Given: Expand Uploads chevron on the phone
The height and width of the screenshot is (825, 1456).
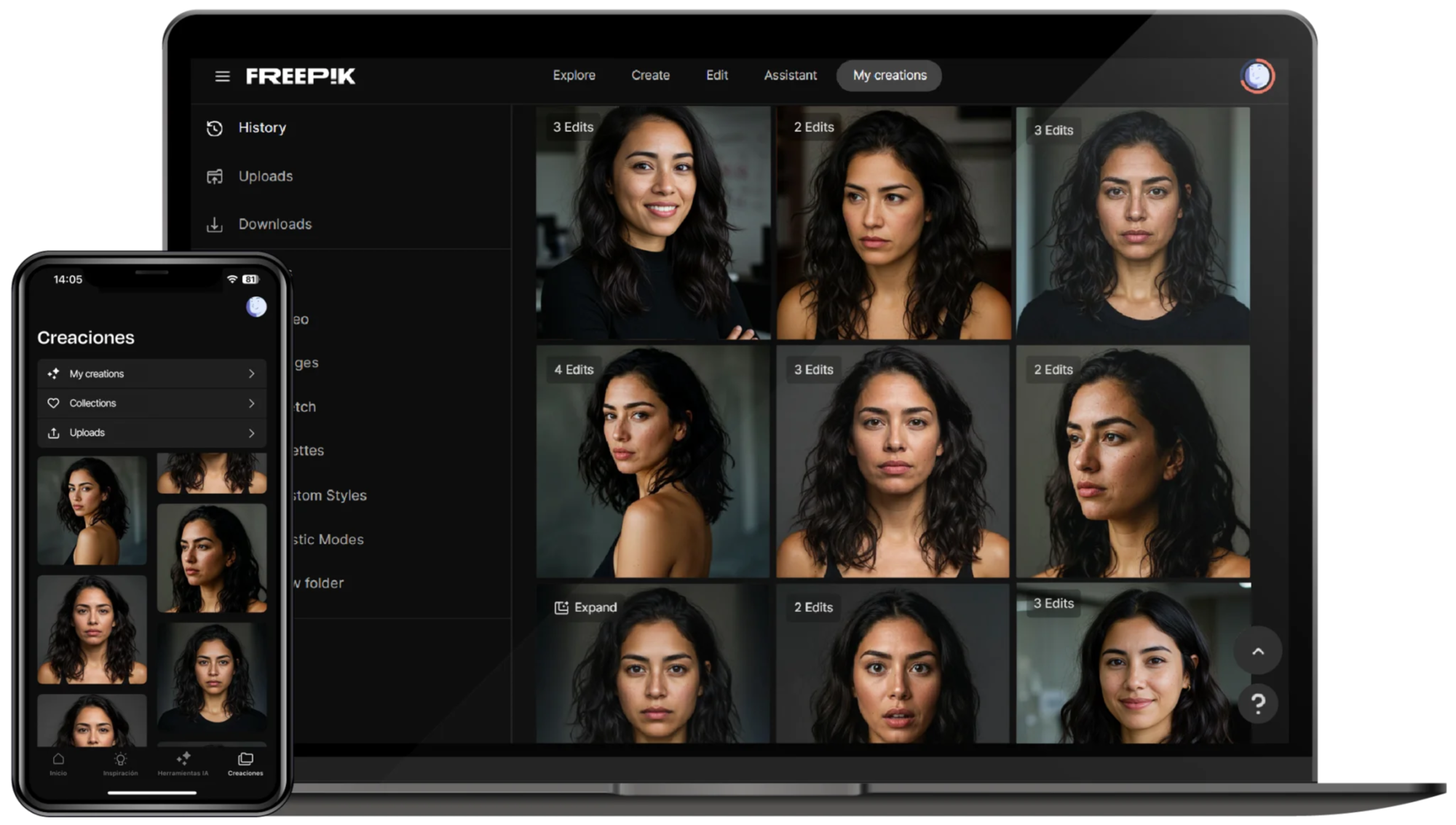Looking at the screenshot, I should [251, 433].
